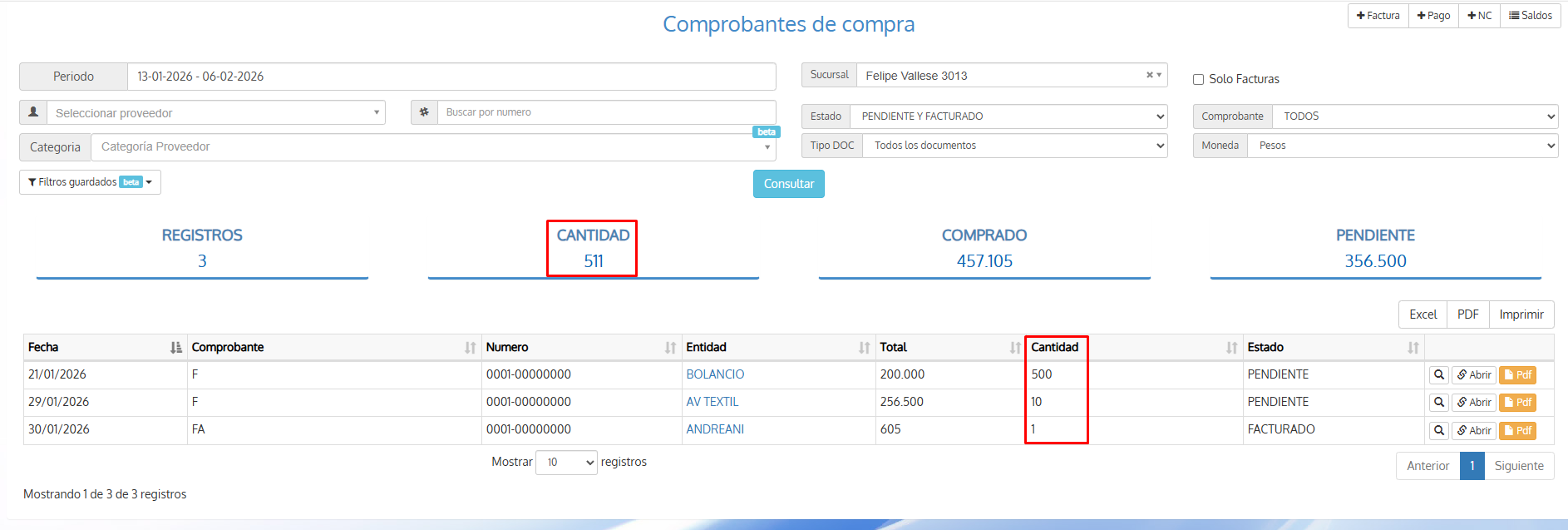
Task: Expand the Filtros guardados menu
Action: click(90, 182)
